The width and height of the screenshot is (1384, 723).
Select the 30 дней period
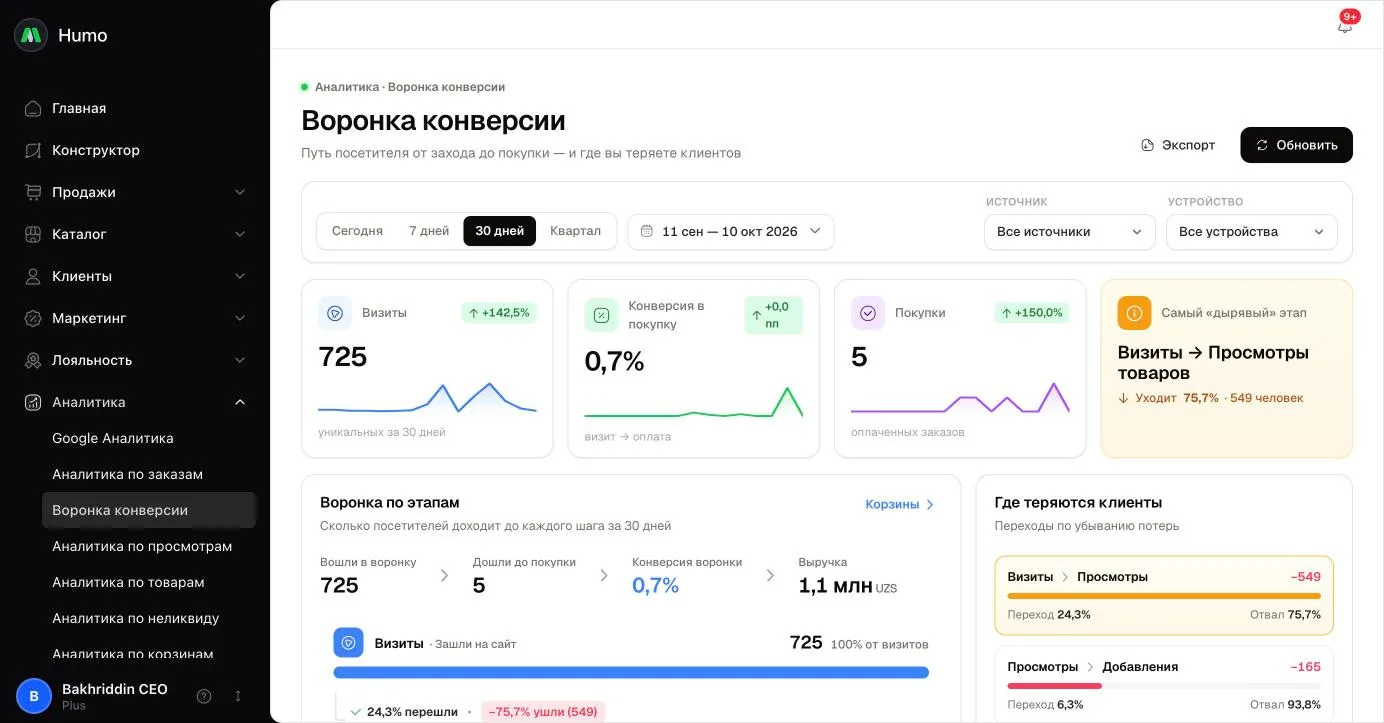point(500,231)
